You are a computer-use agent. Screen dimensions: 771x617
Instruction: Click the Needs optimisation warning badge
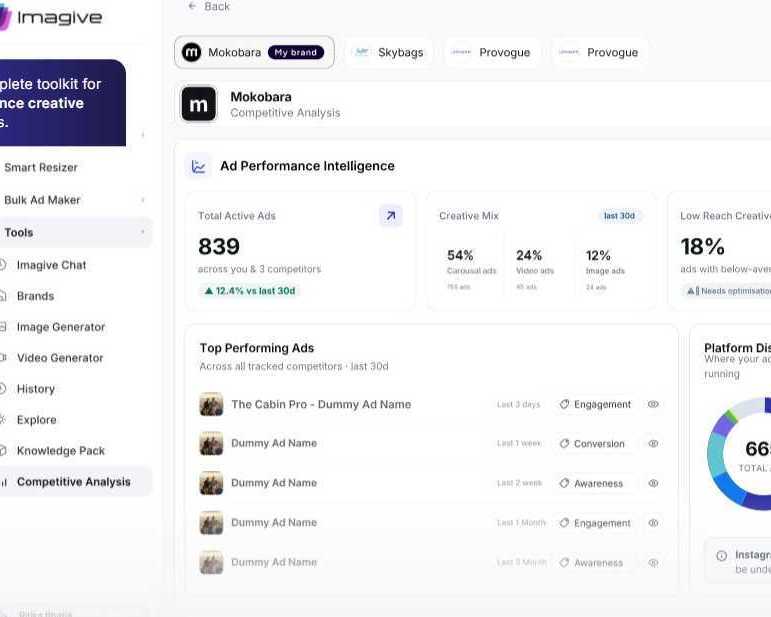728,291
